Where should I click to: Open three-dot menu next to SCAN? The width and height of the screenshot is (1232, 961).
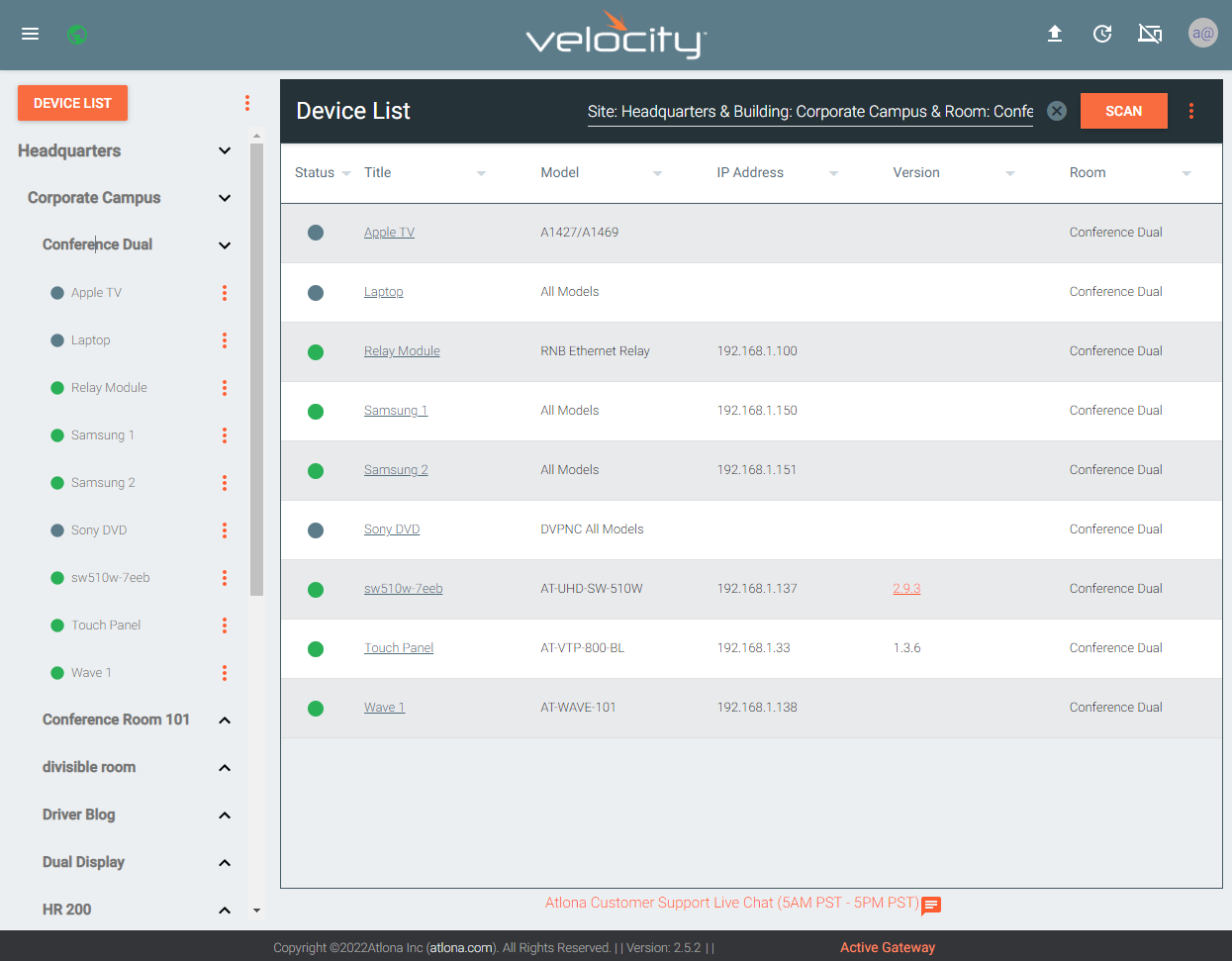pyautogui.click(x=1191, y=111)
